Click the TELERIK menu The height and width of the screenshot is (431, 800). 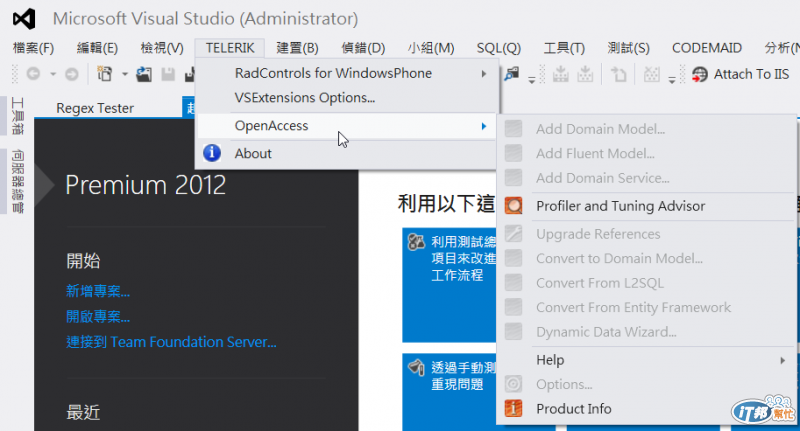click(x=230, y=48)
